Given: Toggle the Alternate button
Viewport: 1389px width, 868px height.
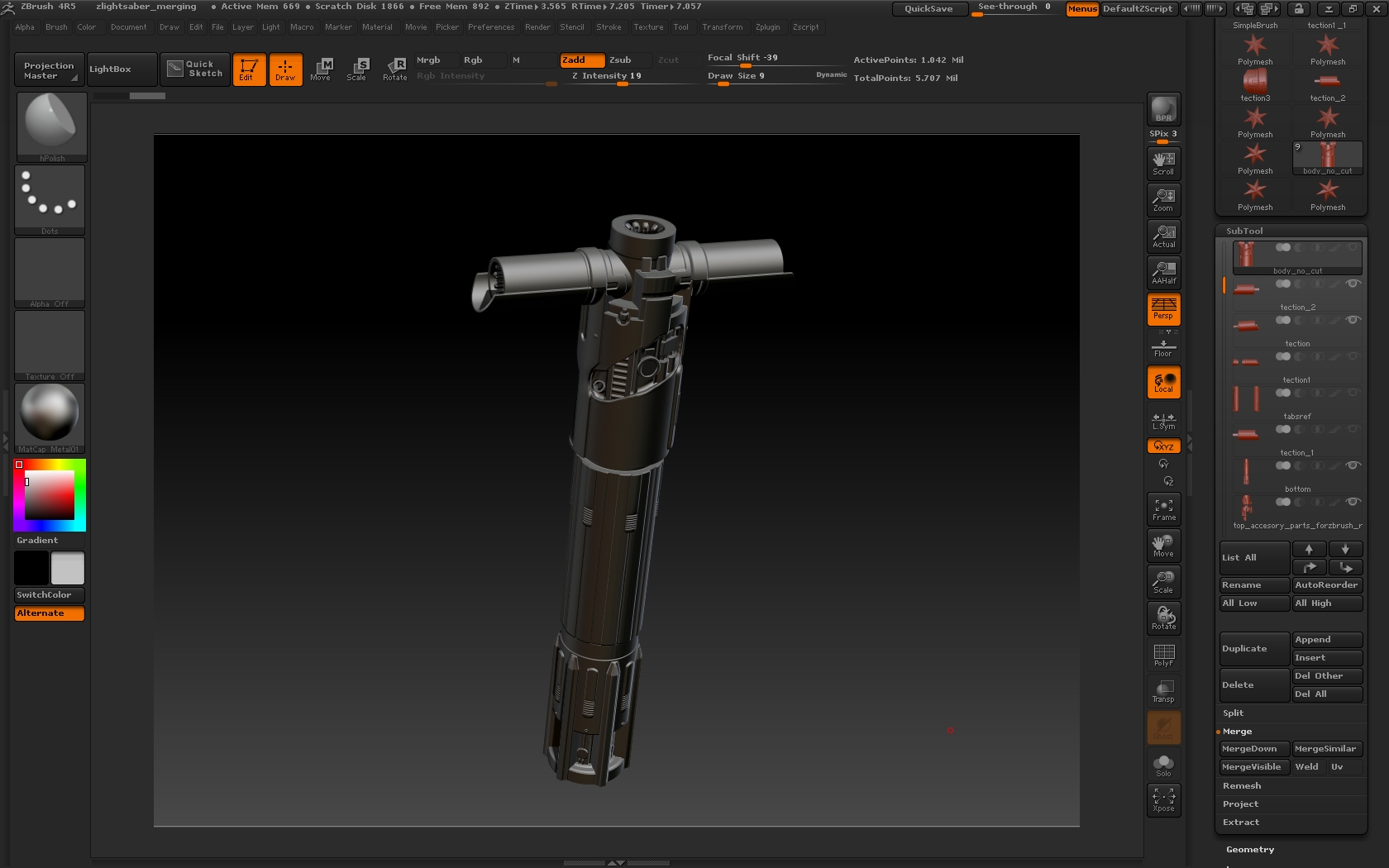Looking at the screenshot, I should point(50,613).
